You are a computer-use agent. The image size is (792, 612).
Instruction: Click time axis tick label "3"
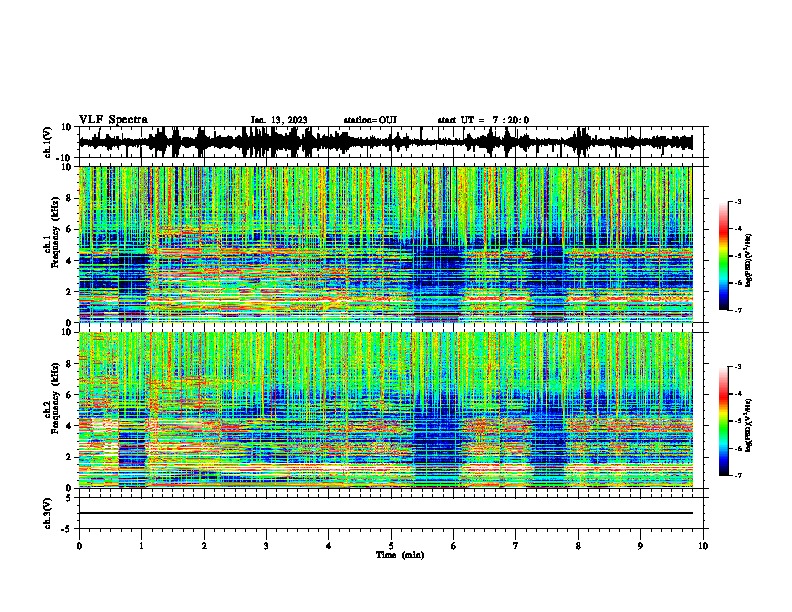pyautogui.click(x=266, y=546)
